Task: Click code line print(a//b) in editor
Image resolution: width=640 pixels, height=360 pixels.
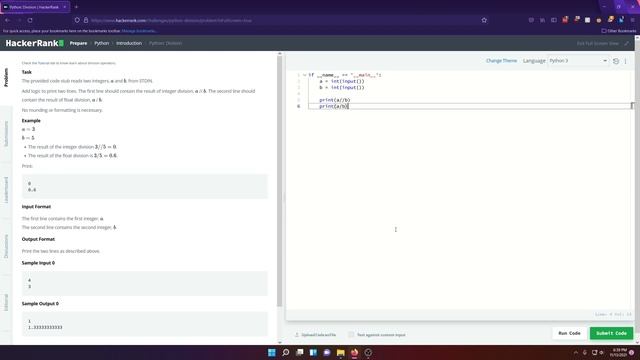Action: pos(335,100)
